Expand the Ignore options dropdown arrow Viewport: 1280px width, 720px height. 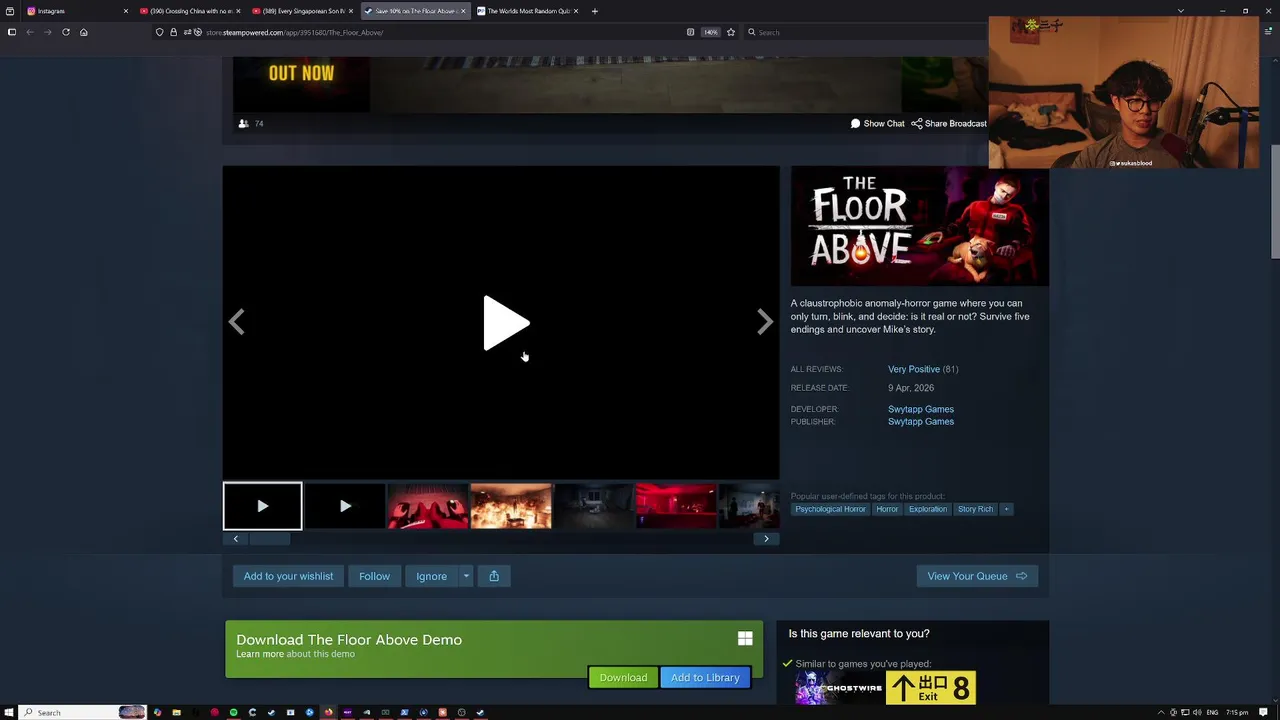[466, 576]
